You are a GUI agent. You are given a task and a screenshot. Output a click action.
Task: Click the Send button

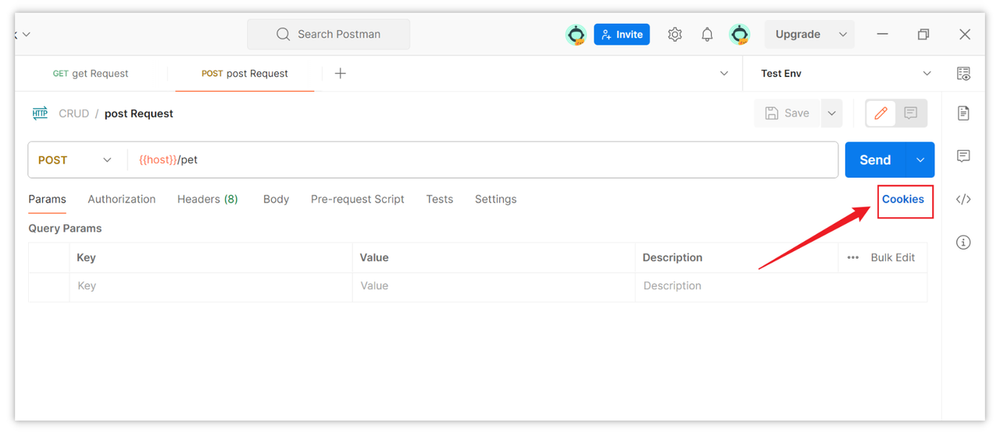(x=874, y=160)
